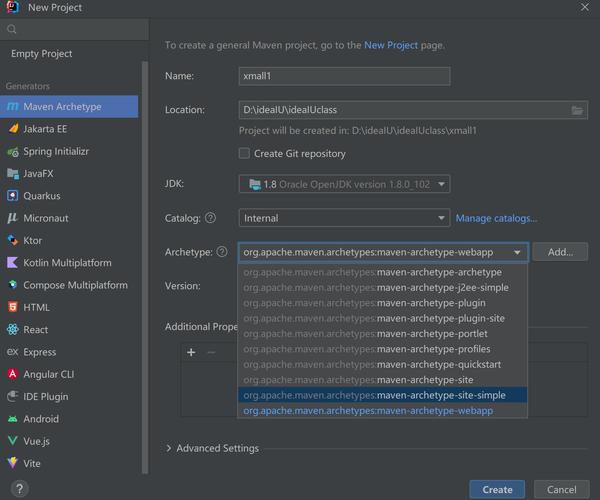Screen dimensions: 600x500
Task: Choose maven-archetype-plugin option
Action: point(383,303)
